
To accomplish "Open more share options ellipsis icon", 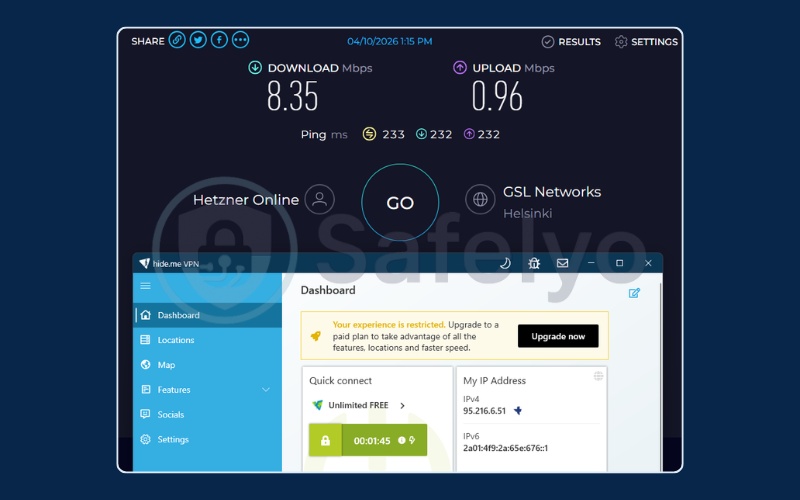I will coord(240,40).
